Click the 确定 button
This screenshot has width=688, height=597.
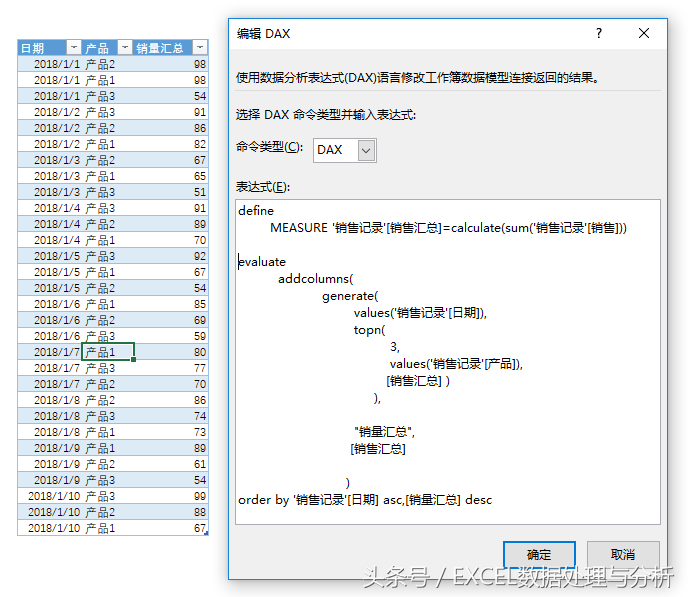click(x=539, y=554)
